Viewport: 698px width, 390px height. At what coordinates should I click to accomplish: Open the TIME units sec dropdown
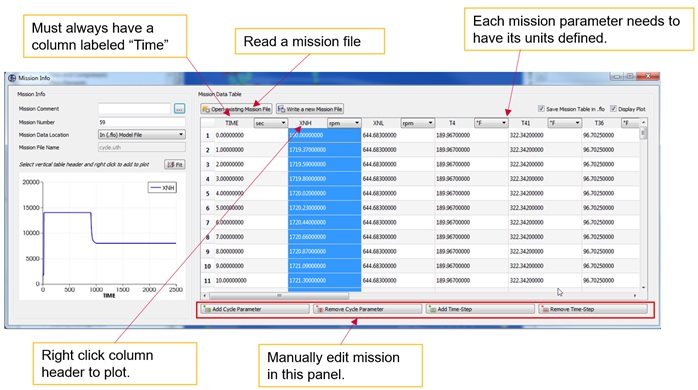270,123
